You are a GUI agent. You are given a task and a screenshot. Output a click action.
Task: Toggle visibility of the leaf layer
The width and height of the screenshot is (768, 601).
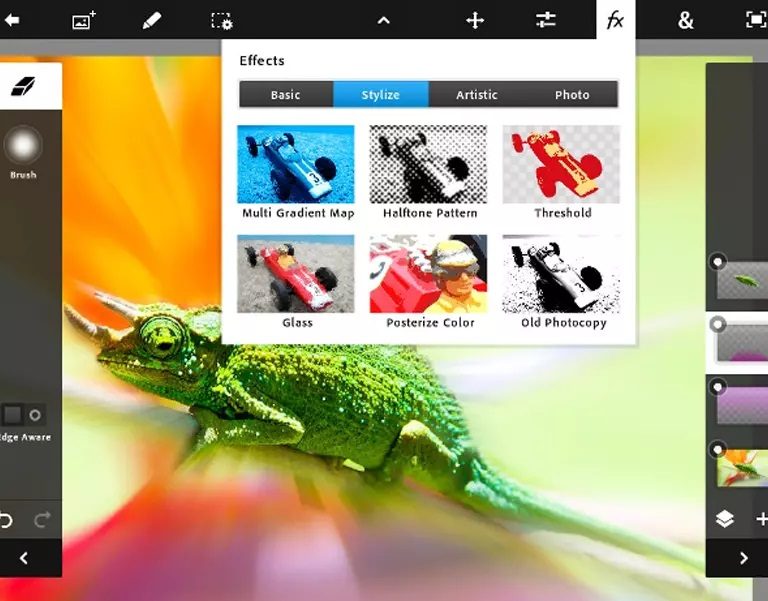(718, 261)
